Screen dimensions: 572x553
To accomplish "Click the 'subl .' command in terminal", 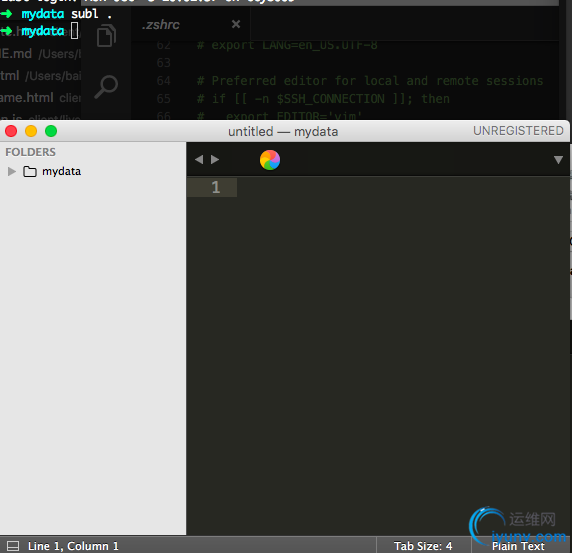I will coord(91,14).
